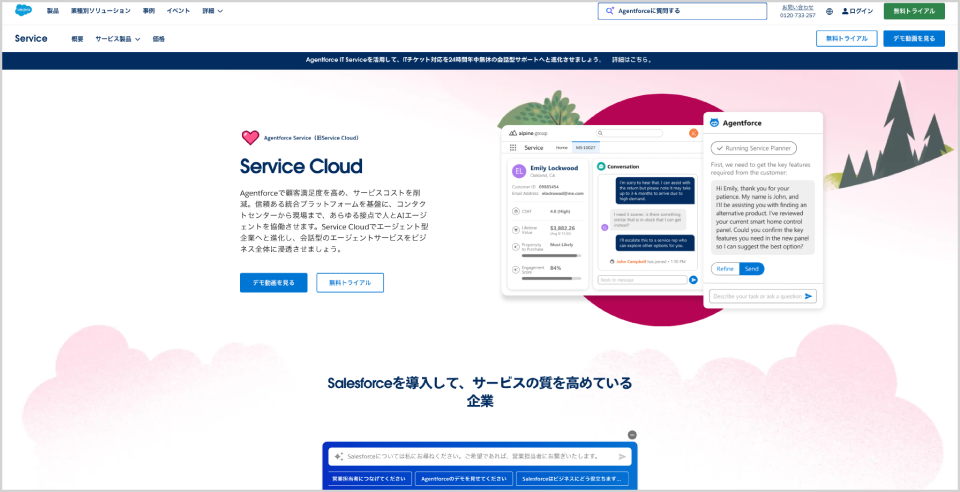Expand the 詳細 dropdown in the top navigation
Screen dimensions: 960x492
pos(212,11)
